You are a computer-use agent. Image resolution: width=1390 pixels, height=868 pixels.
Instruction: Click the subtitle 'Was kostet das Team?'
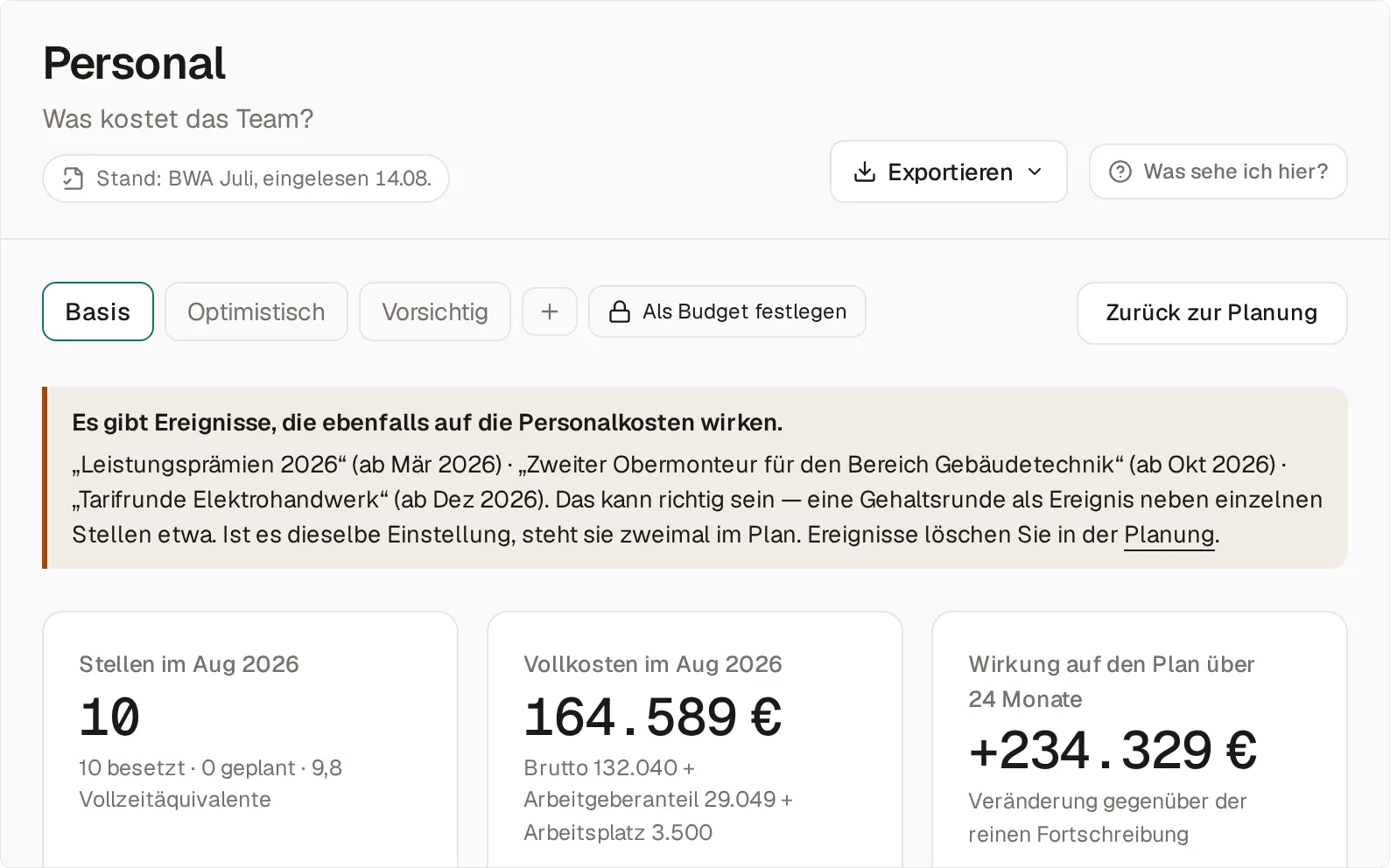point(179,119)
